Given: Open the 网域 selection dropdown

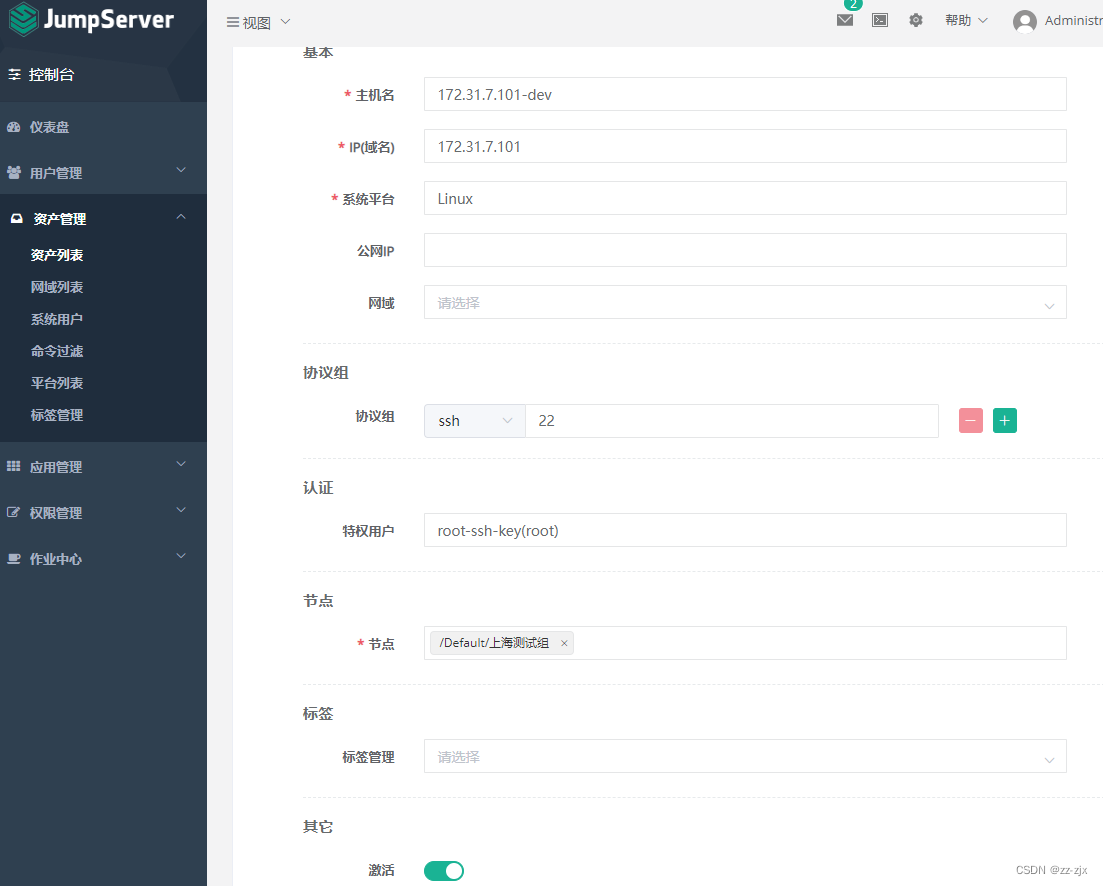Looking at the screenshot, I should tap(1049, 302).
